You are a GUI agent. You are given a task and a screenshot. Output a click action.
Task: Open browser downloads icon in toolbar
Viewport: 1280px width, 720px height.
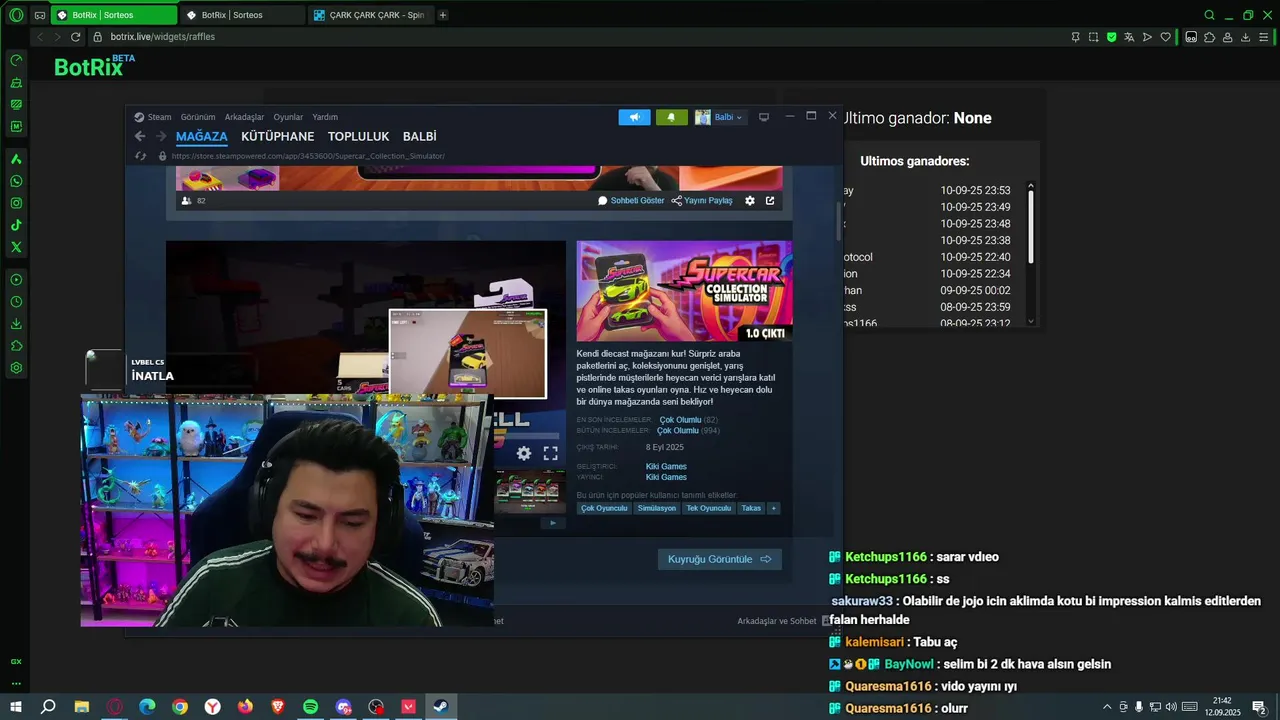point(1246,37)
